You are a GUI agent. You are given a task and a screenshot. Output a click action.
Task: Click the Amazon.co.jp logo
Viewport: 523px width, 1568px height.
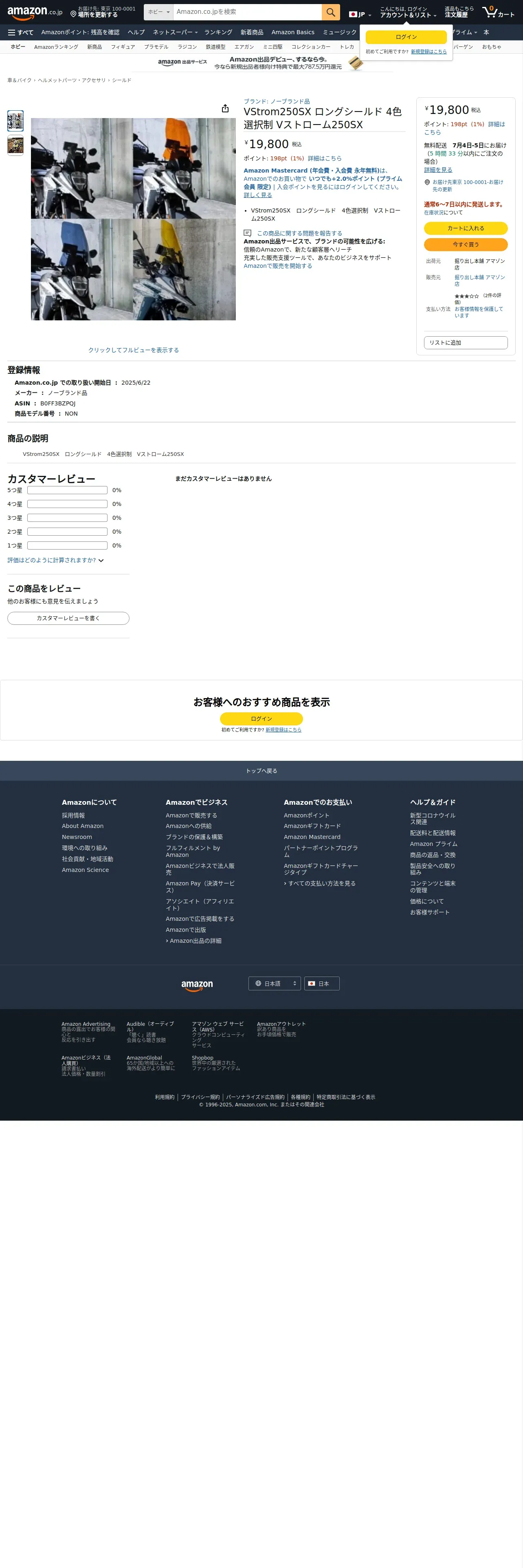[x=35, y=12]
